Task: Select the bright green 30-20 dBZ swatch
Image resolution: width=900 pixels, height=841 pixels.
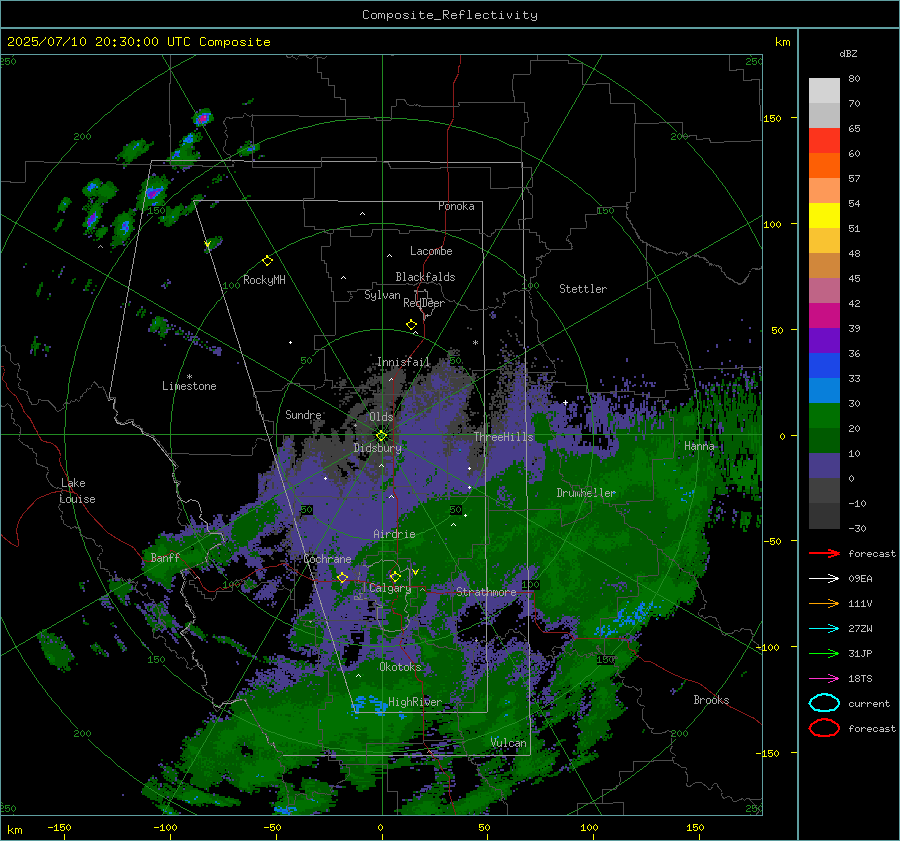Action: coord(824,416)
